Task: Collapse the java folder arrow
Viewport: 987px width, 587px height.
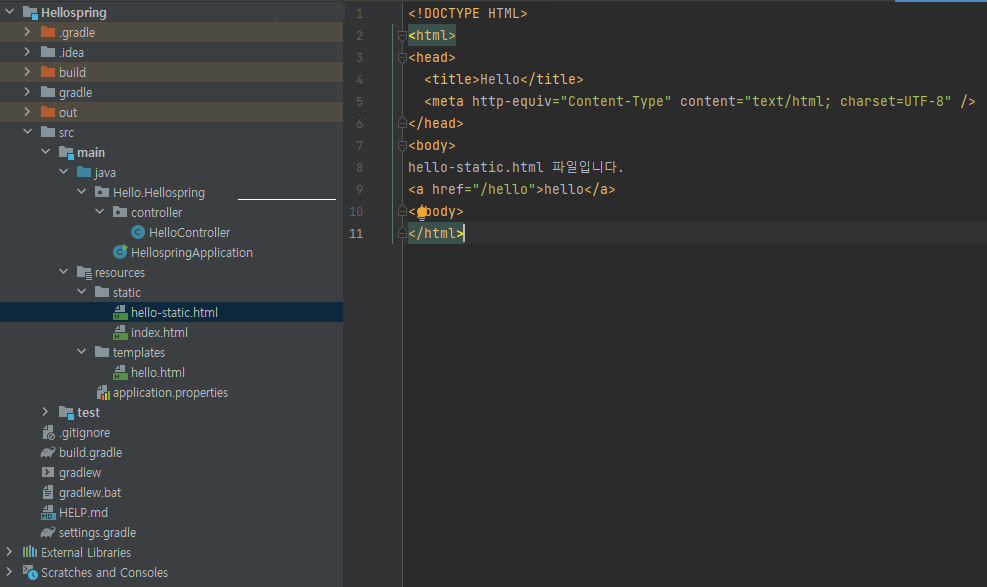Action: coord(64,172)
